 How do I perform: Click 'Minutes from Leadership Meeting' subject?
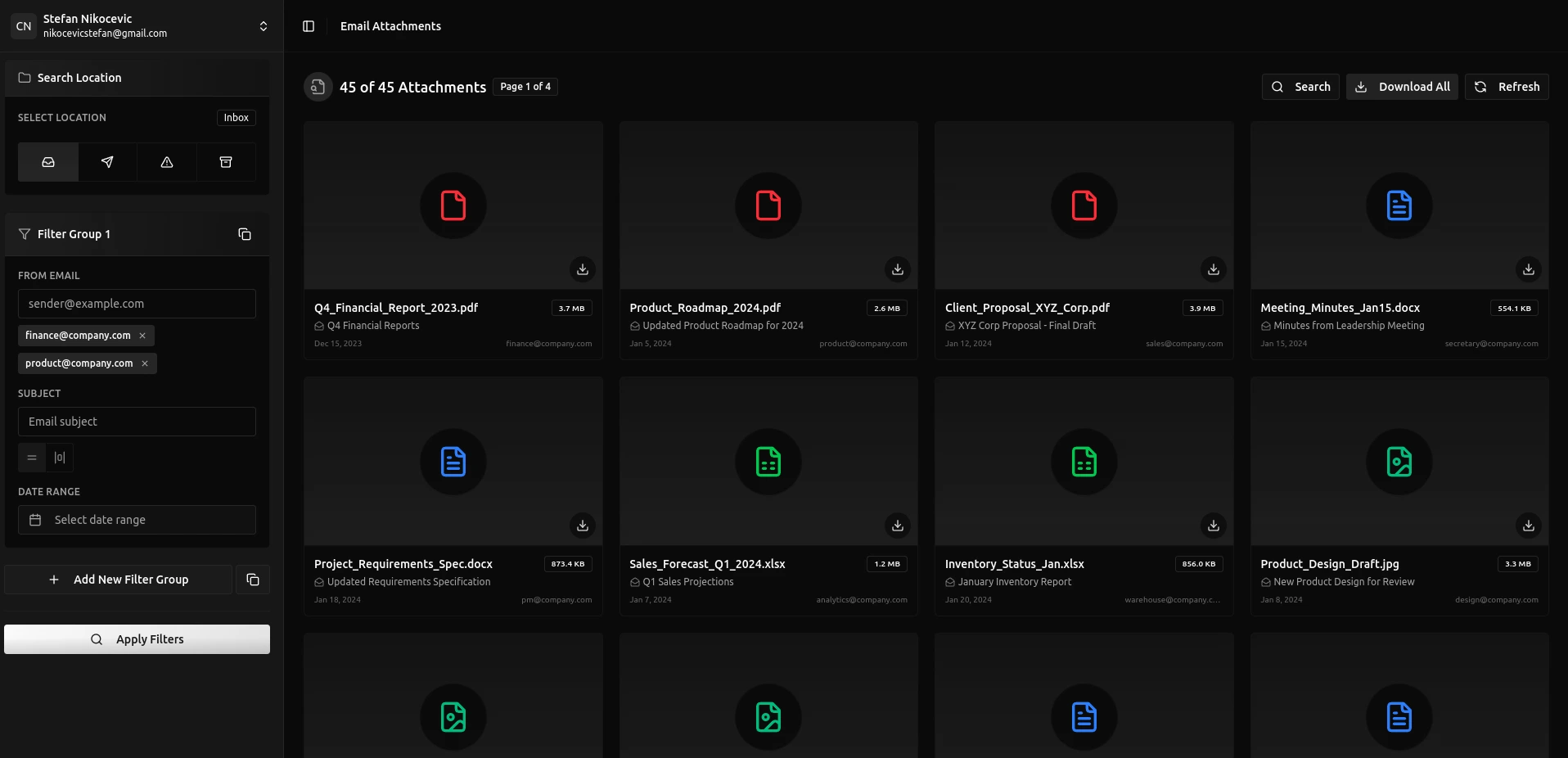(x=1349, y=326)
